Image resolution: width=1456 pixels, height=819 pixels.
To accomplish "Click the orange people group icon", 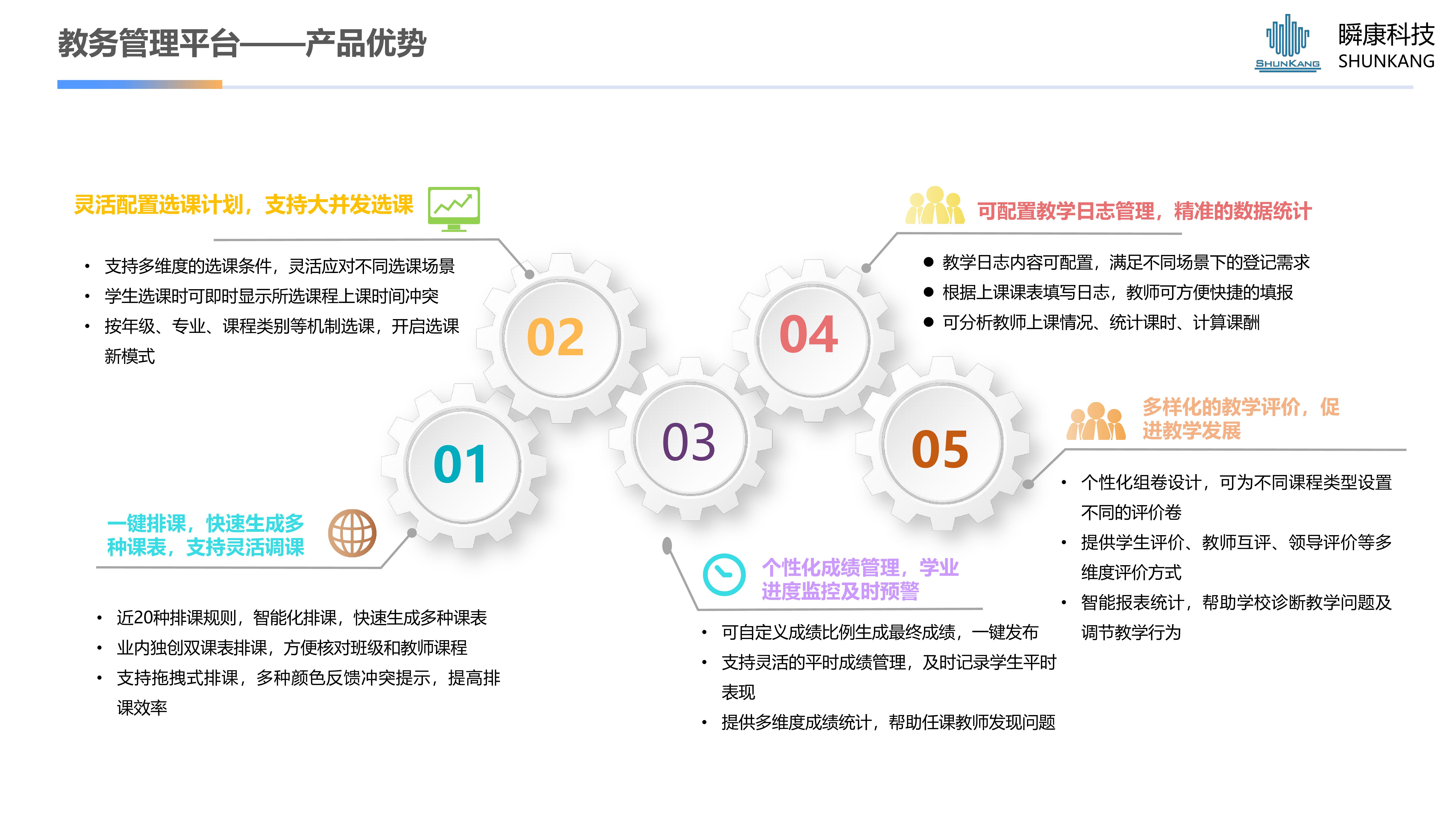I will click(1095, 421).
